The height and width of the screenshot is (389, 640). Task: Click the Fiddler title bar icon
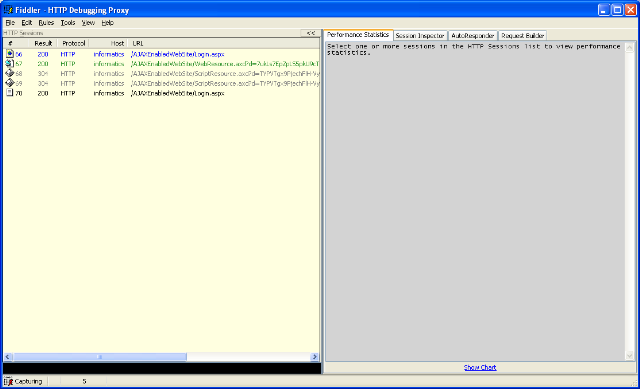point(8,10)
